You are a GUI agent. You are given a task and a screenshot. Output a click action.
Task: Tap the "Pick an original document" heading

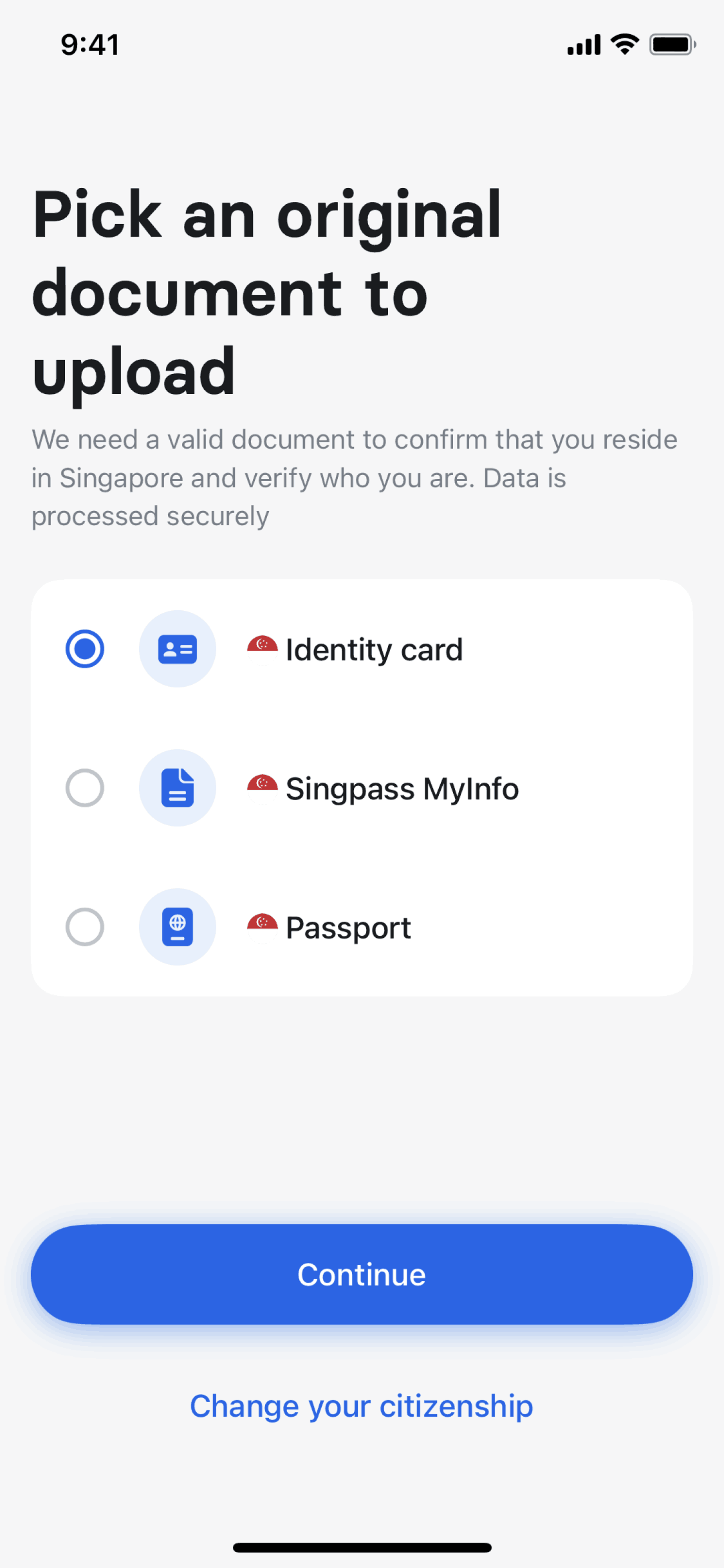click(x=267, y=293)
